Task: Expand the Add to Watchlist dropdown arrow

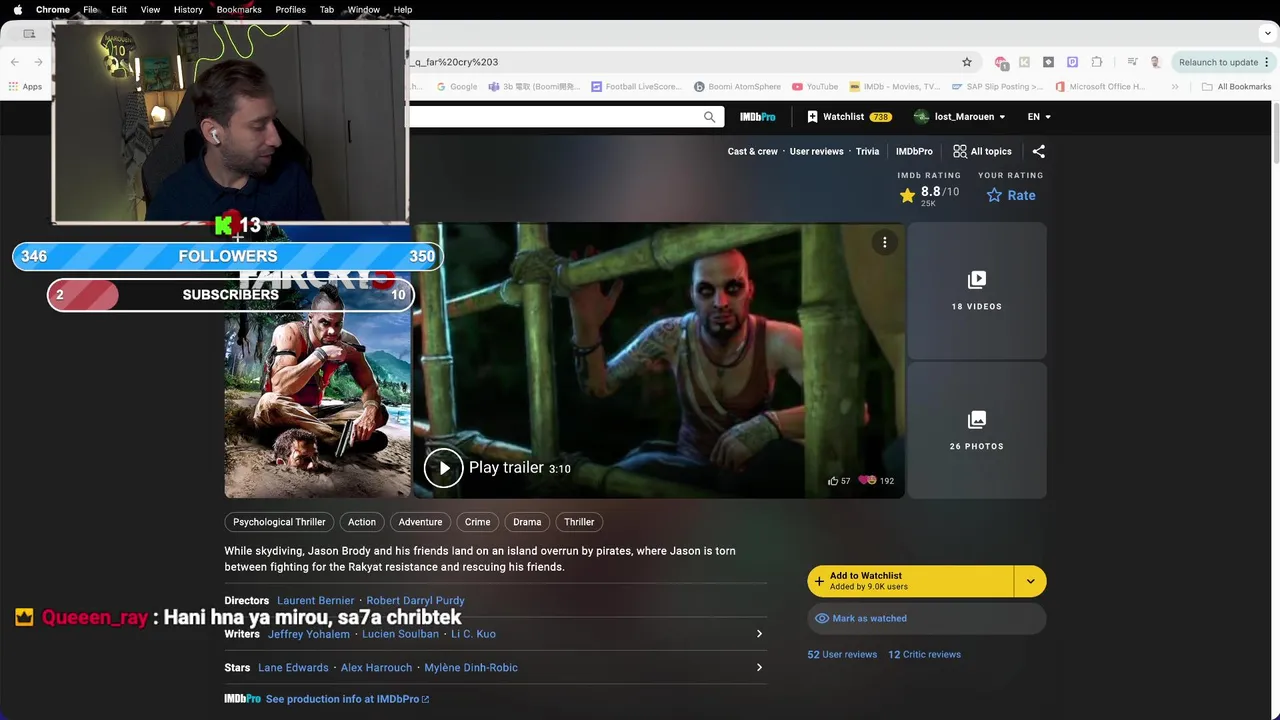Action: pos(1030,581)
